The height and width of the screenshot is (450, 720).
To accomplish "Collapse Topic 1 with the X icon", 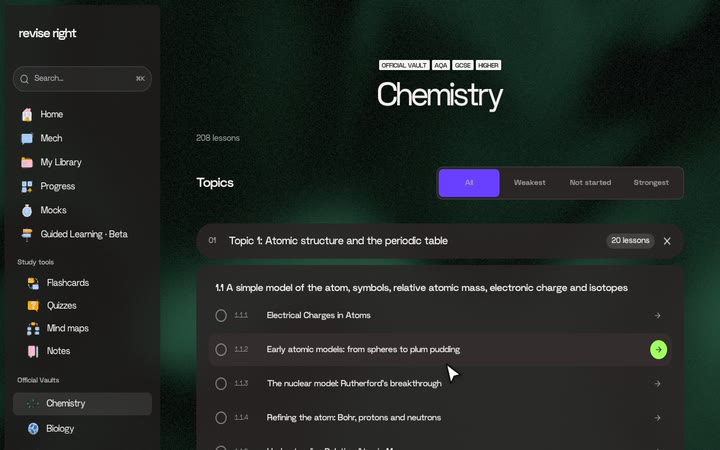I will point(667,241).
